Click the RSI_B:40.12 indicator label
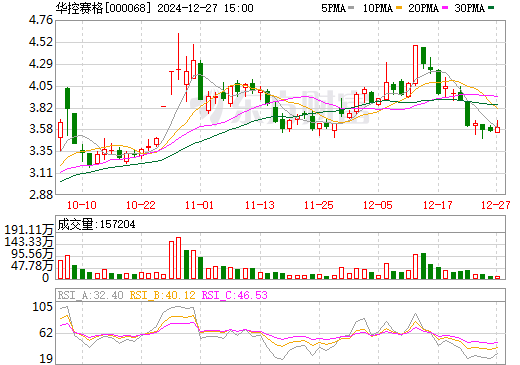This screenshot has width=520, height=365. click(x=162, y=295)
